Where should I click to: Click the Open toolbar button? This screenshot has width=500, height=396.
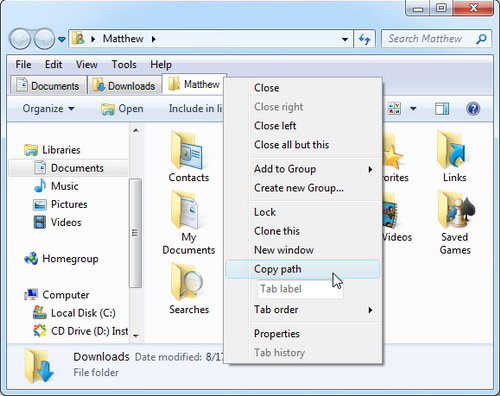(x=122, y=109)
